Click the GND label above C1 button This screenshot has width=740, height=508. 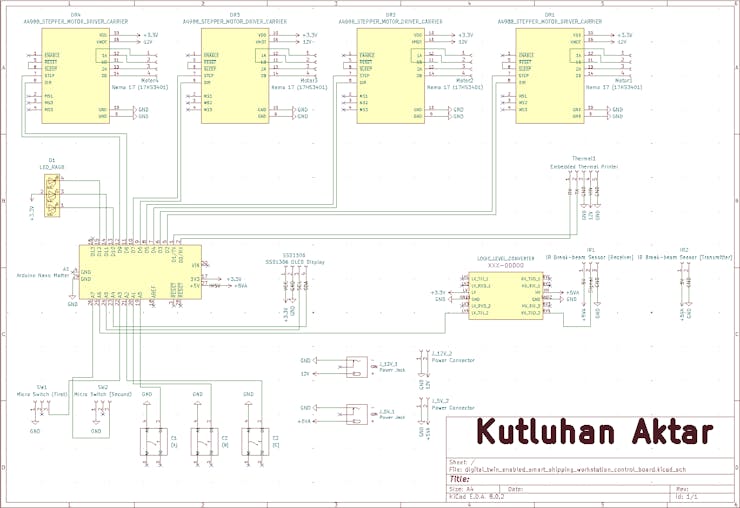(147, 394)
